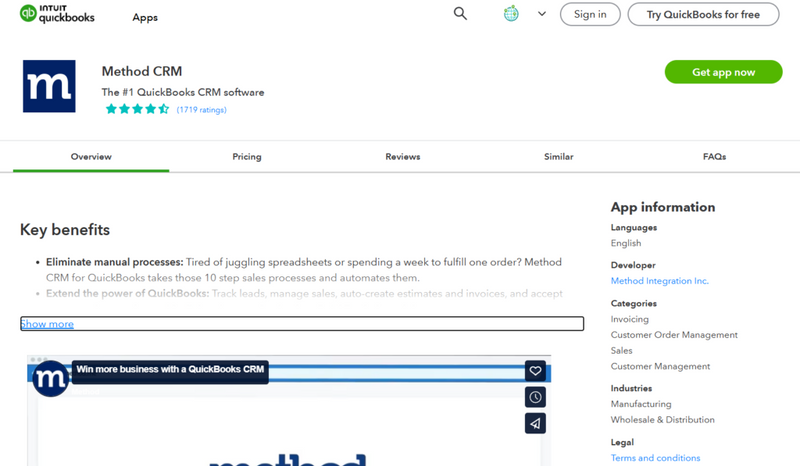
Task: Open Terms and conditions link
Action: tap(656, 458)
